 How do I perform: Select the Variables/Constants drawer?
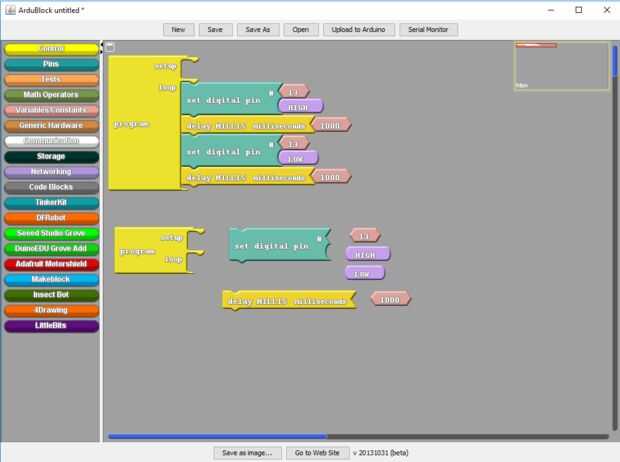coord(51,110)
